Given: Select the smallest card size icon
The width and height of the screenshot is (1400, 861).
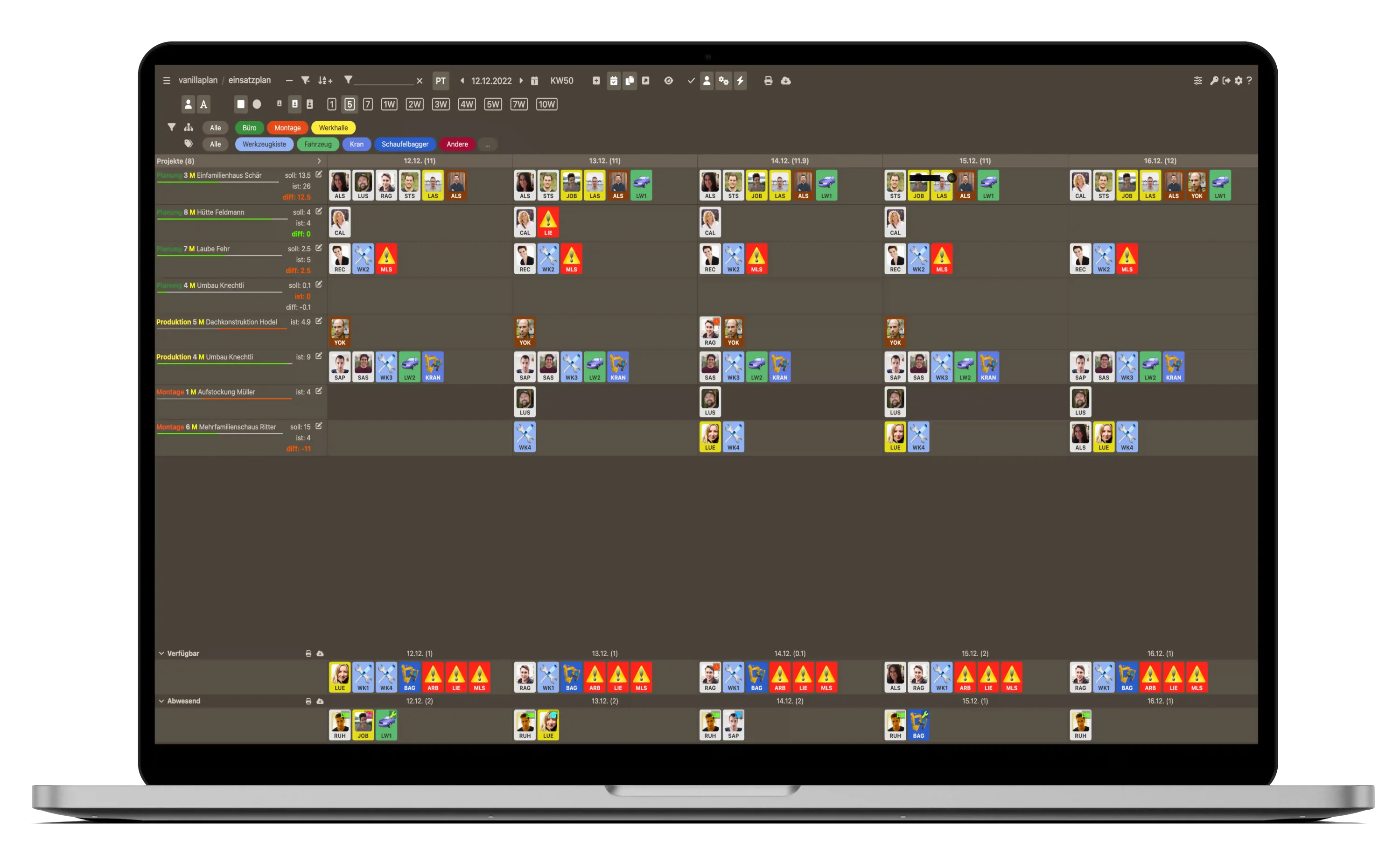Looking at the screenshot, I should click(x=279, y=104).
